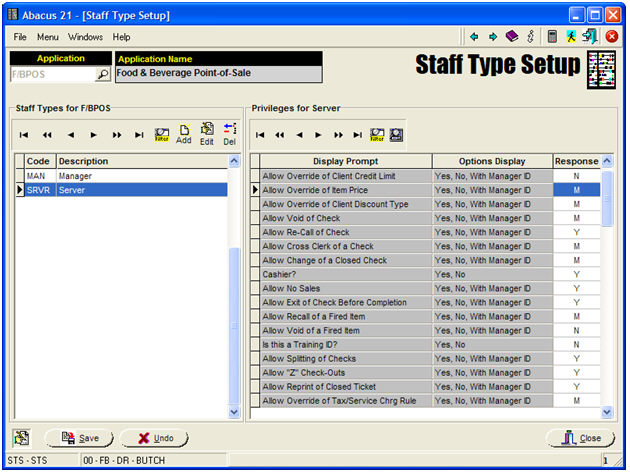Open the File menu
The width and height of the screenshot is (630, 474).
click(20, 37)
